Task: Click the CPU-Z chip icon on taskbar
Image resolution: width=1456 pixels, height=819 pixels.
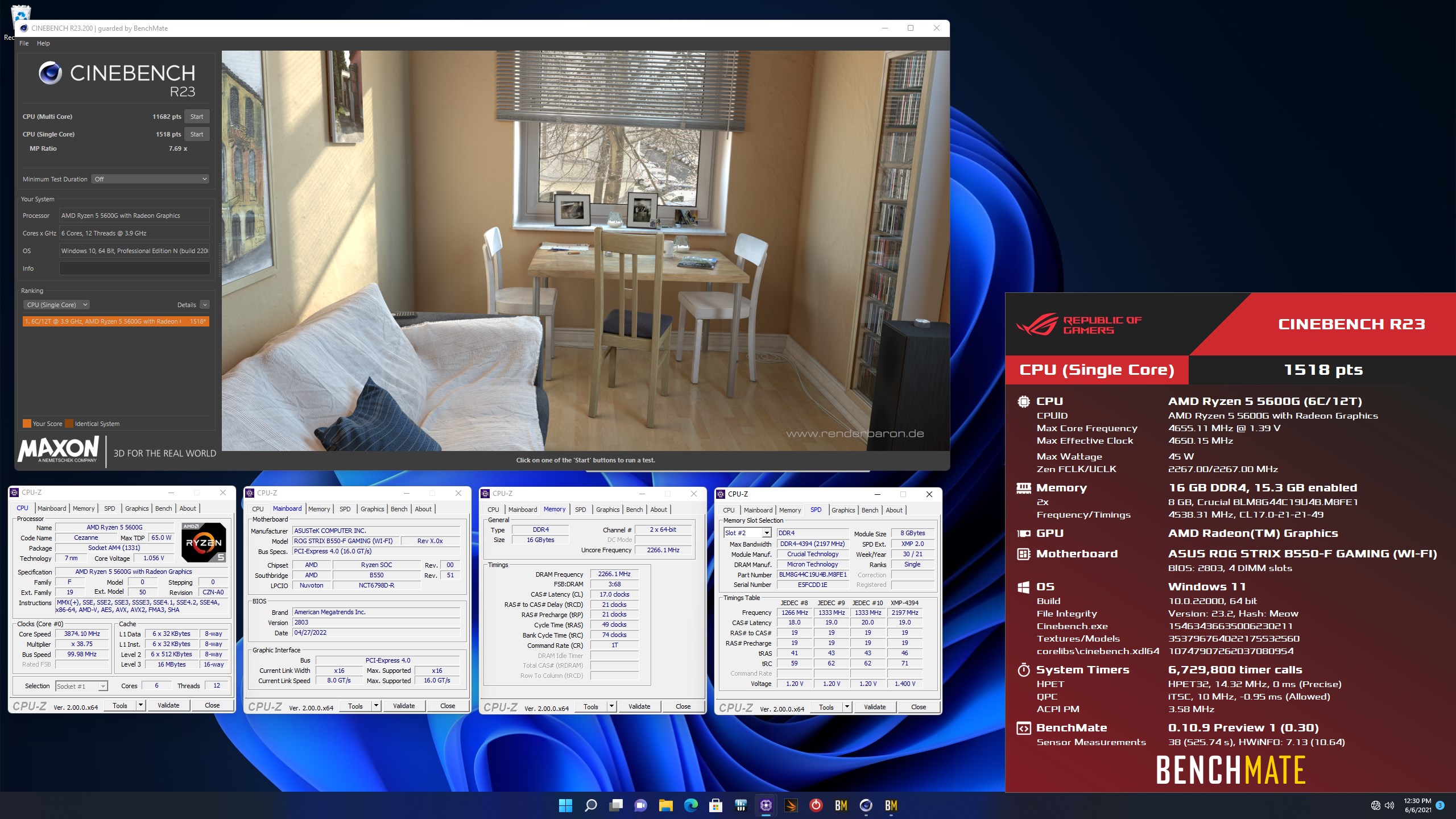Action: coord(766,805)
